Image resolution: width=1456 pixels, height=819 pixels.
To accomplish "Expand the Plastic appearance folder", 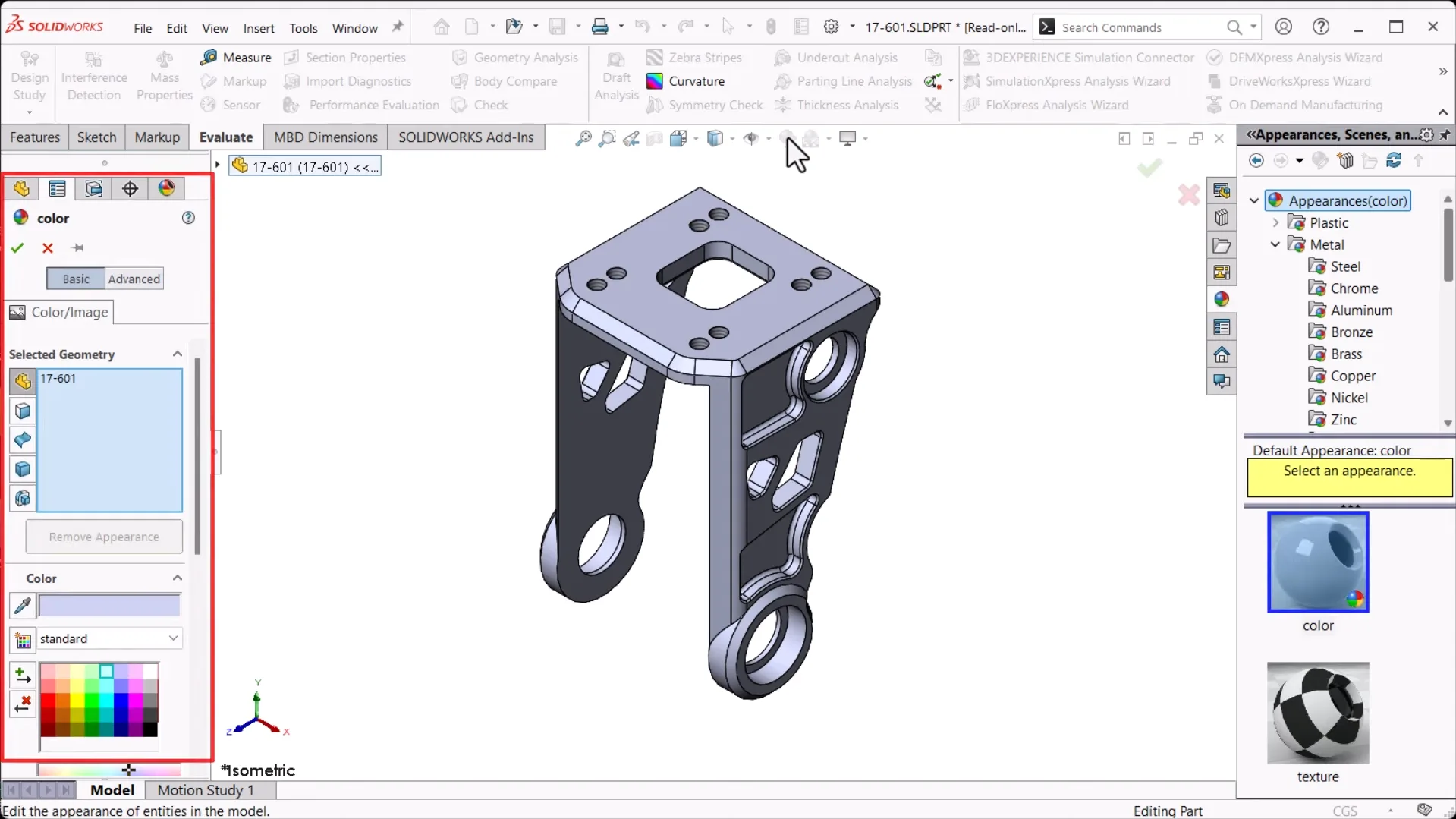I will pos(1275,222).
